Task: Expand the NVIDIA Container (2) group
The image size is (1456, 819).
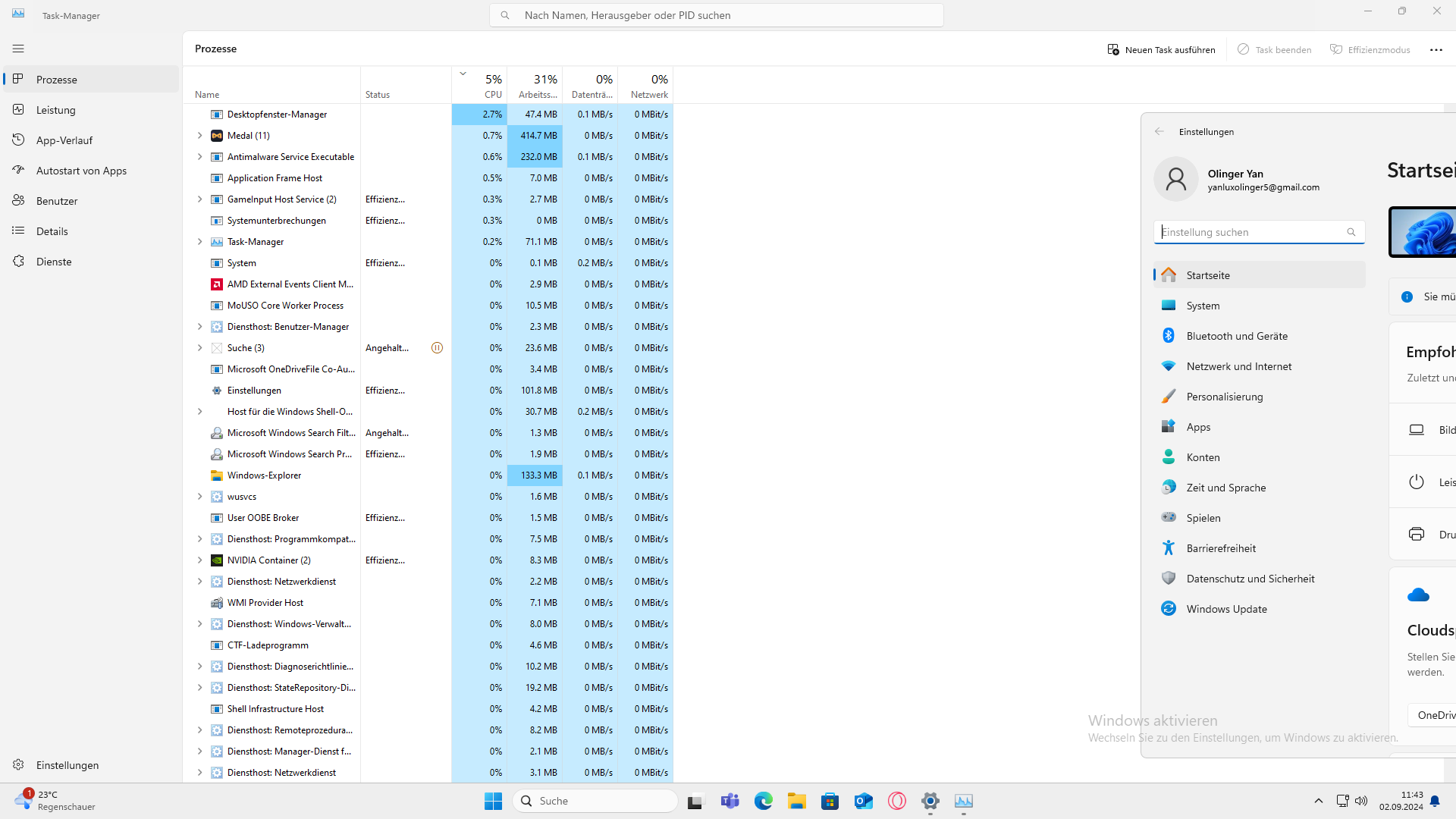Action: coord(199,560)
